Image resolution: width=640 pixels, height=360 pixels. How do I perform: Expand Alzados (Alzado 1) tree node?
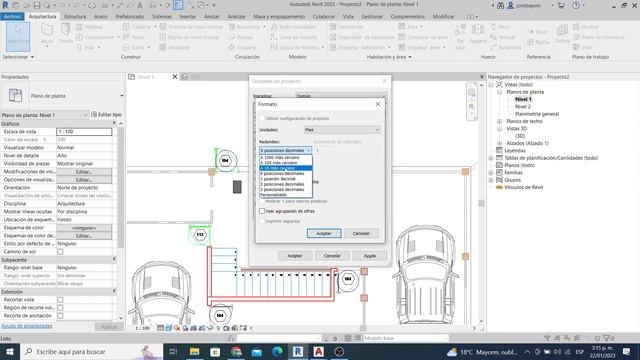coord(499,143)
